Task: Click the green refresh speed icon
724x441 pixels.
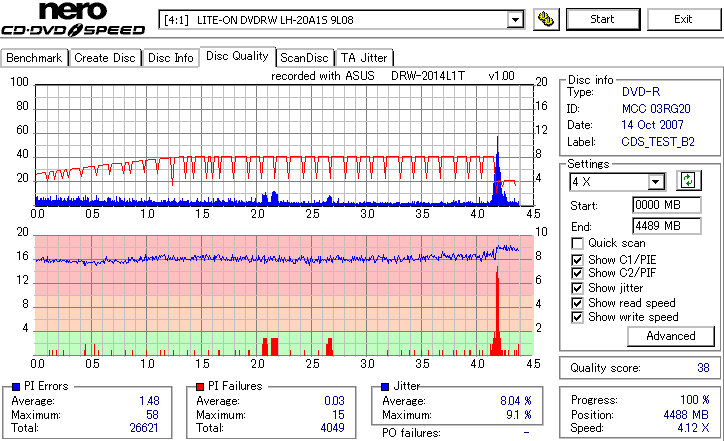Action: pyautogui.click(x=688, y=180)
